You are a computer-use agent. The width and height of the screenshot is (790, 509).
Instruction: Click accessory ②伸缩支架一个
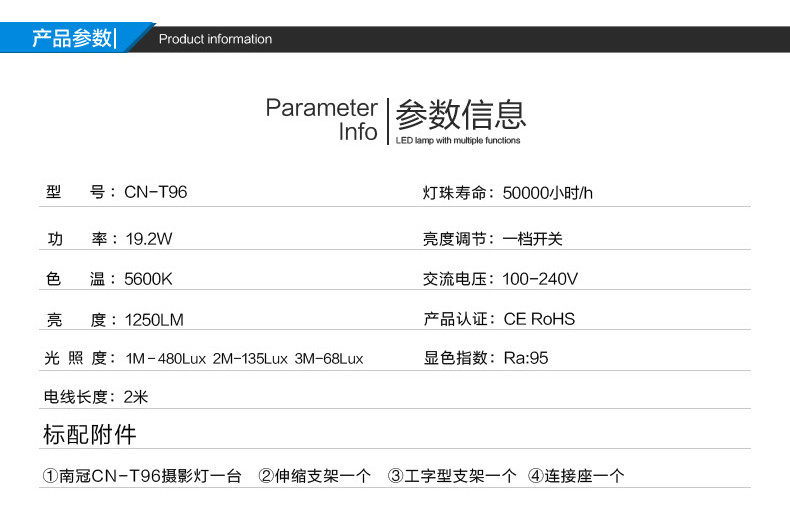point(314,476)
